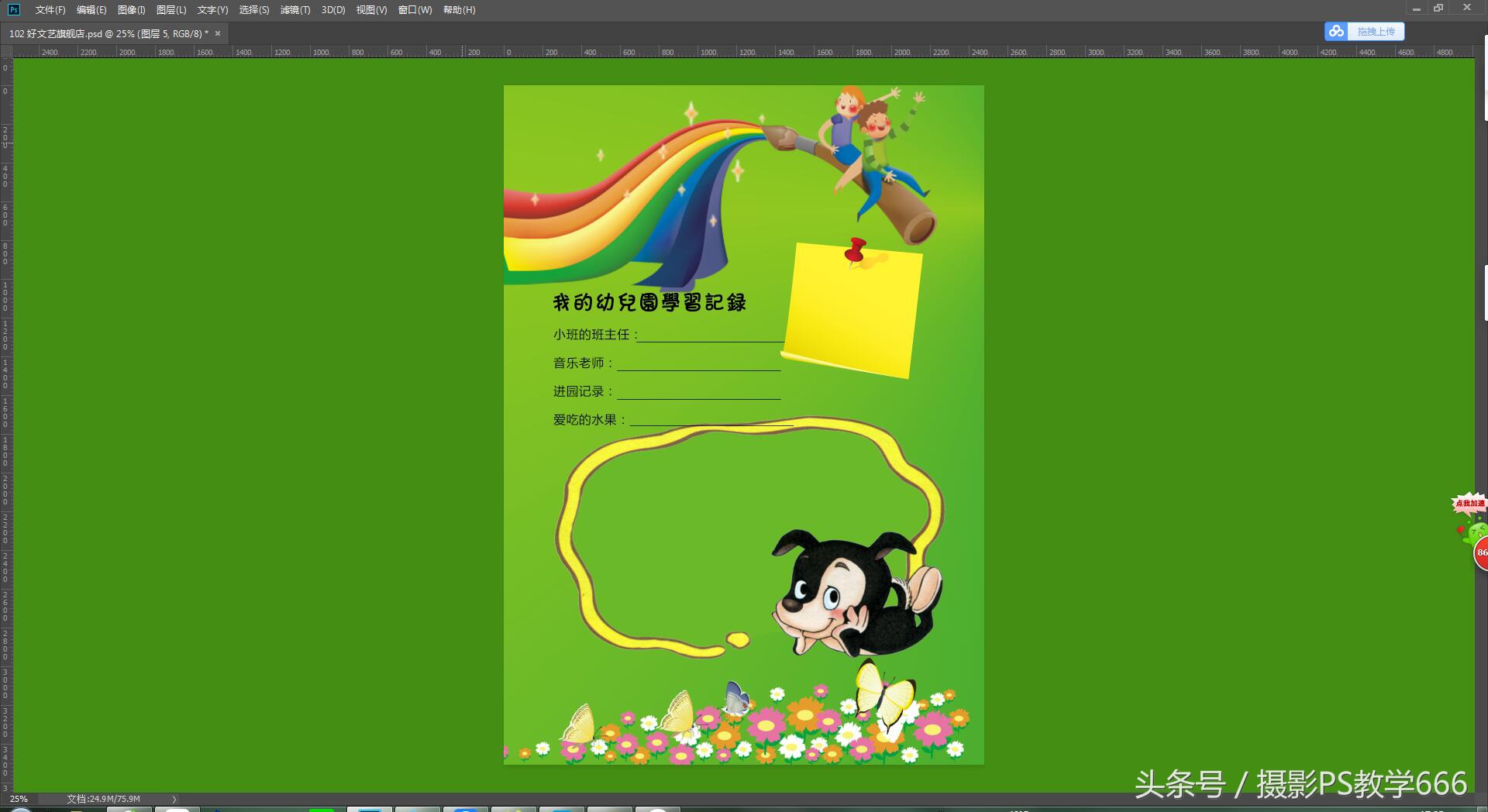Close the 102 好文艺旗舰店.psd tab

(218, 33)
